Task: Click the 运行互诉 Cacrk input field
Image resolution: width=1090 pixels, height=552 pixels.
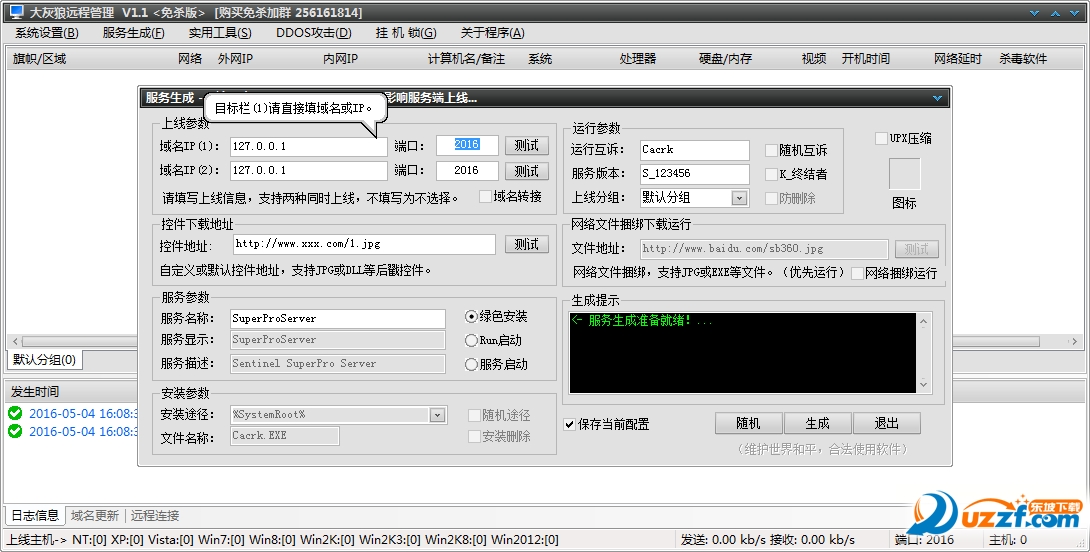Action: [695, 149]
